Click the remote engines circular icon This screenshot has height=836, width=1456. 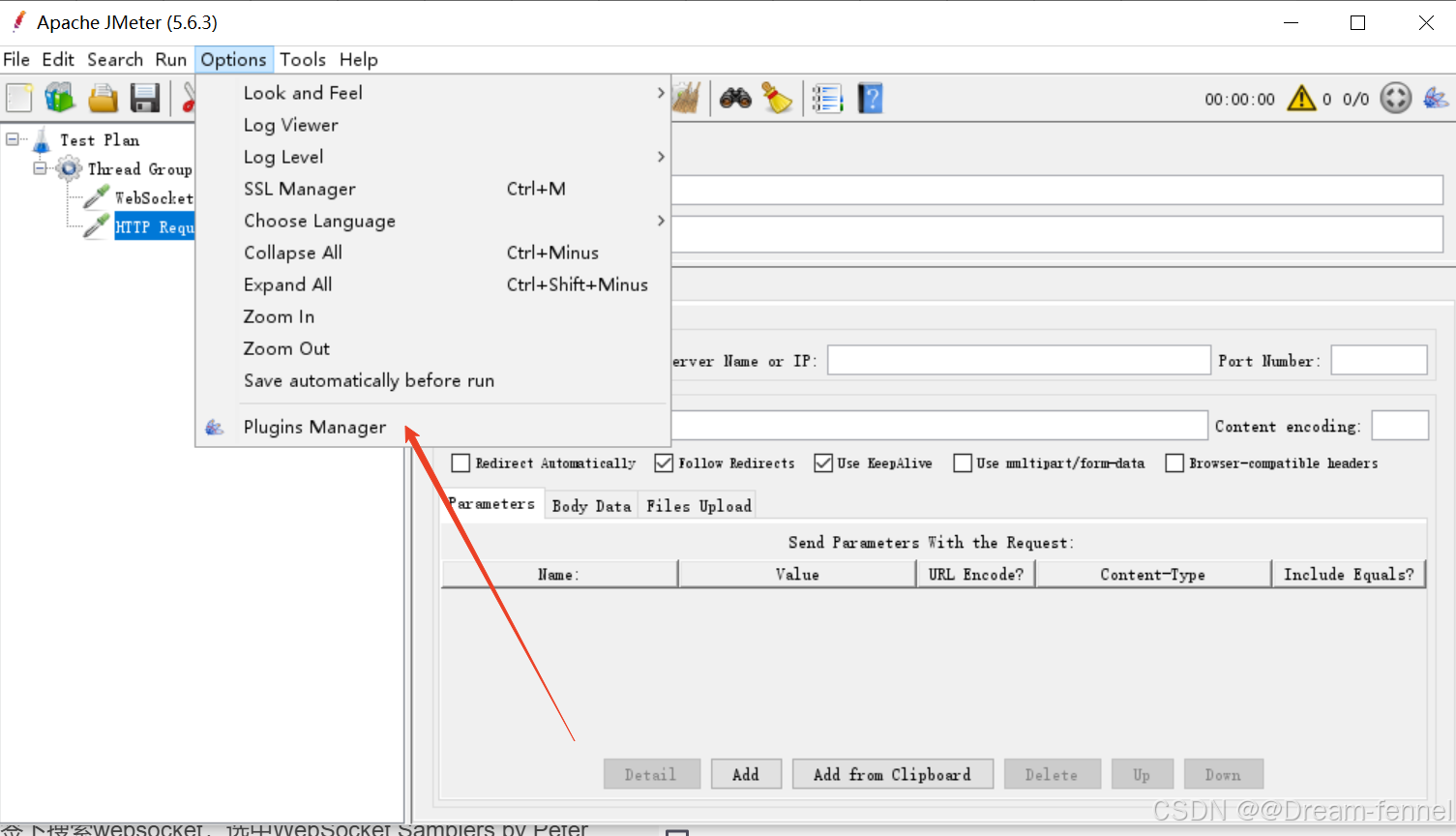tap(1395, 98)
